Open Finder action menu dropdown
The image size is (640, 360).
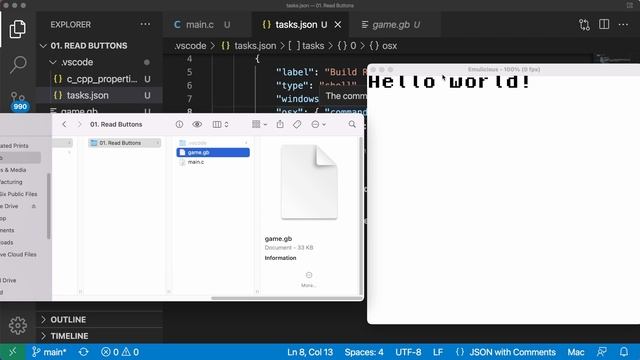pyautogui.click(x=318, y=124)
